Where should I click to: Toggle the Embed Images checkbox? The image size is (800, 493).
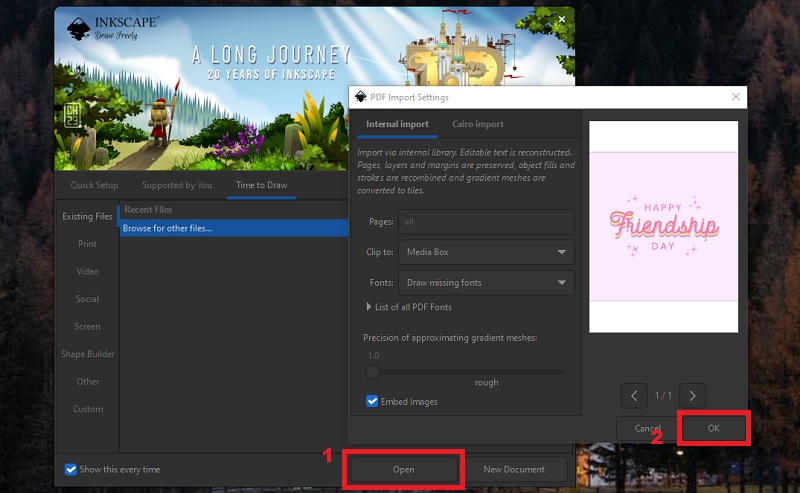pyautogui.click(x=372, y=401)
